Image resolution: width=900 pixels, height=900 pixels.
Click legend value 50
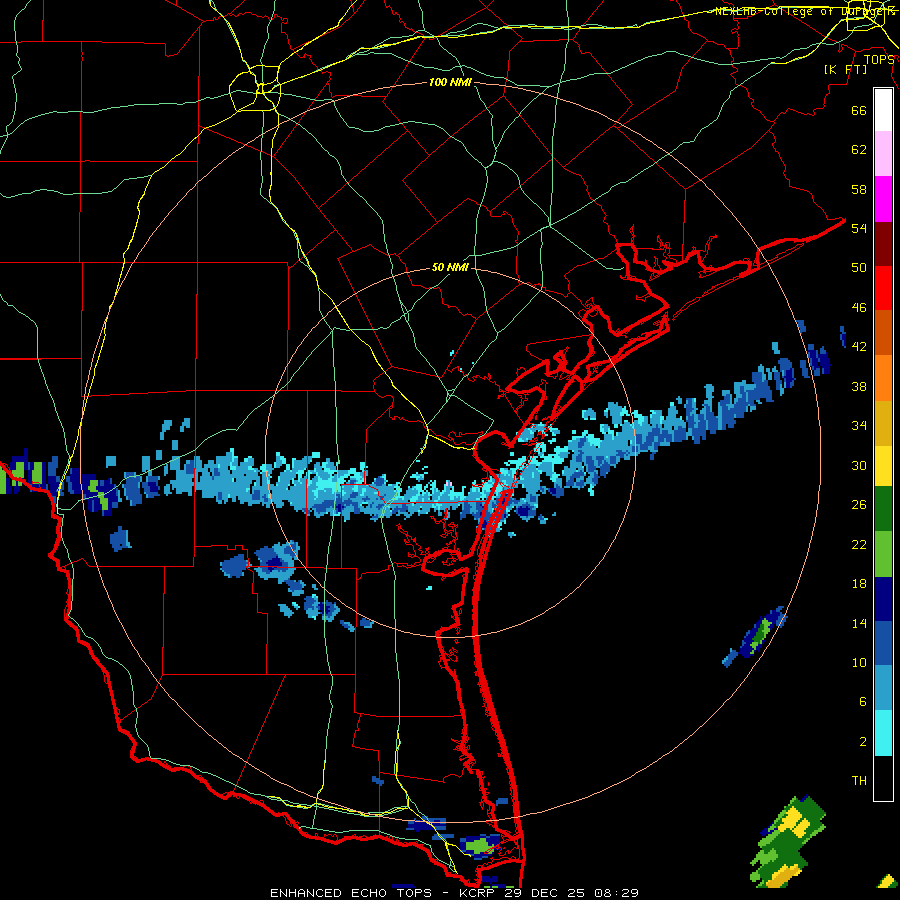click(x=859, y=268)
